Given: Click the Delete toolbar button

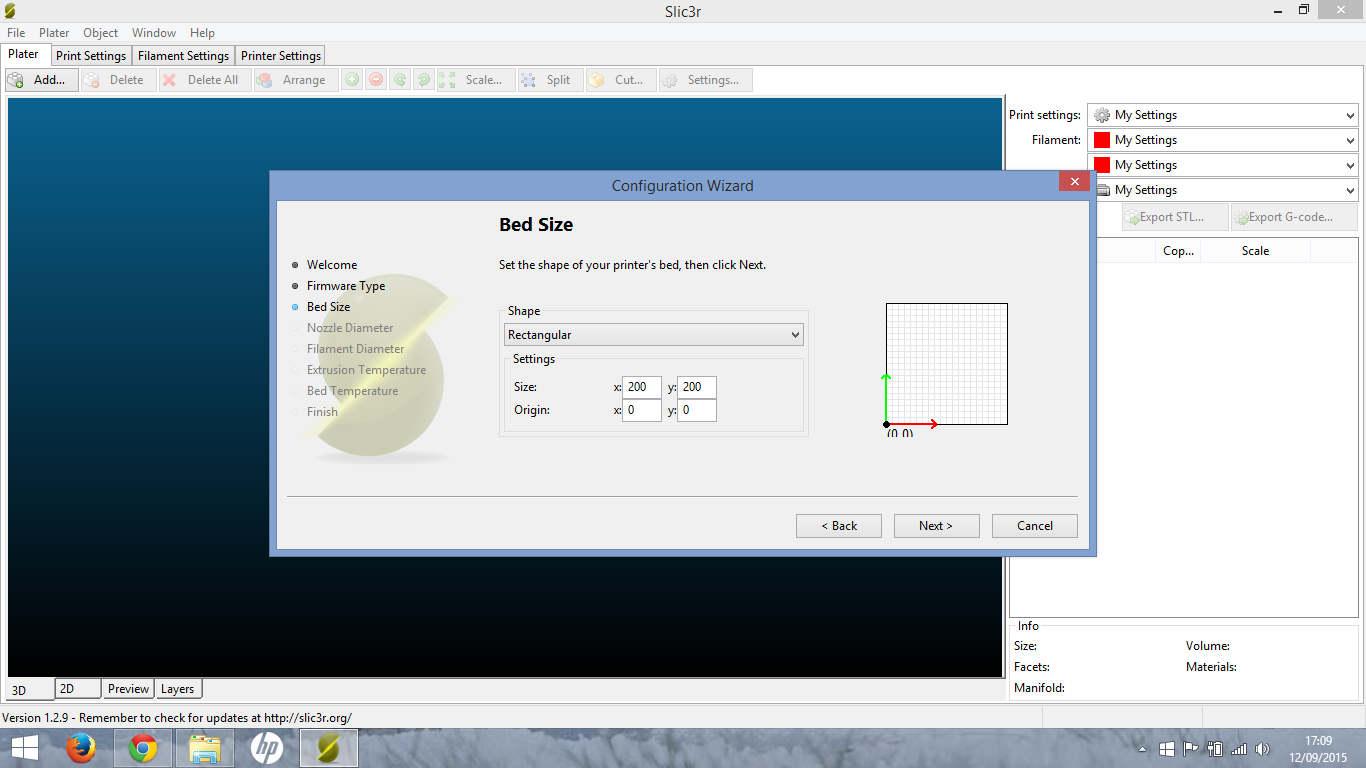Looking at the screenshot, I should [x=118, y=80].
